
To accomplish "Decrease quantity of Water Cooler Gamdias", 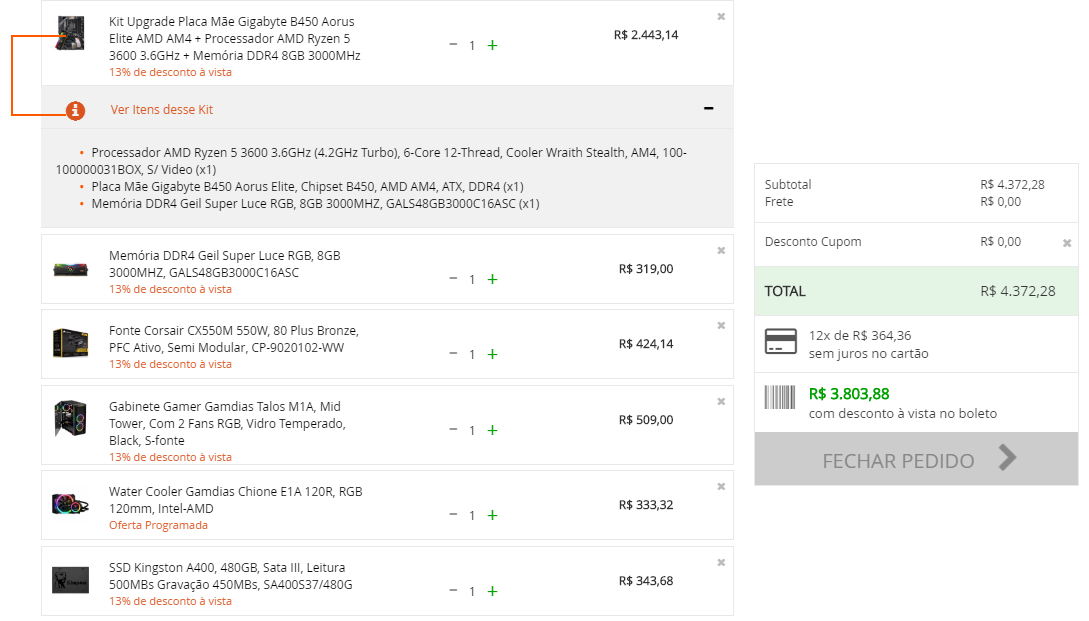I will click(x=453, y=515).
